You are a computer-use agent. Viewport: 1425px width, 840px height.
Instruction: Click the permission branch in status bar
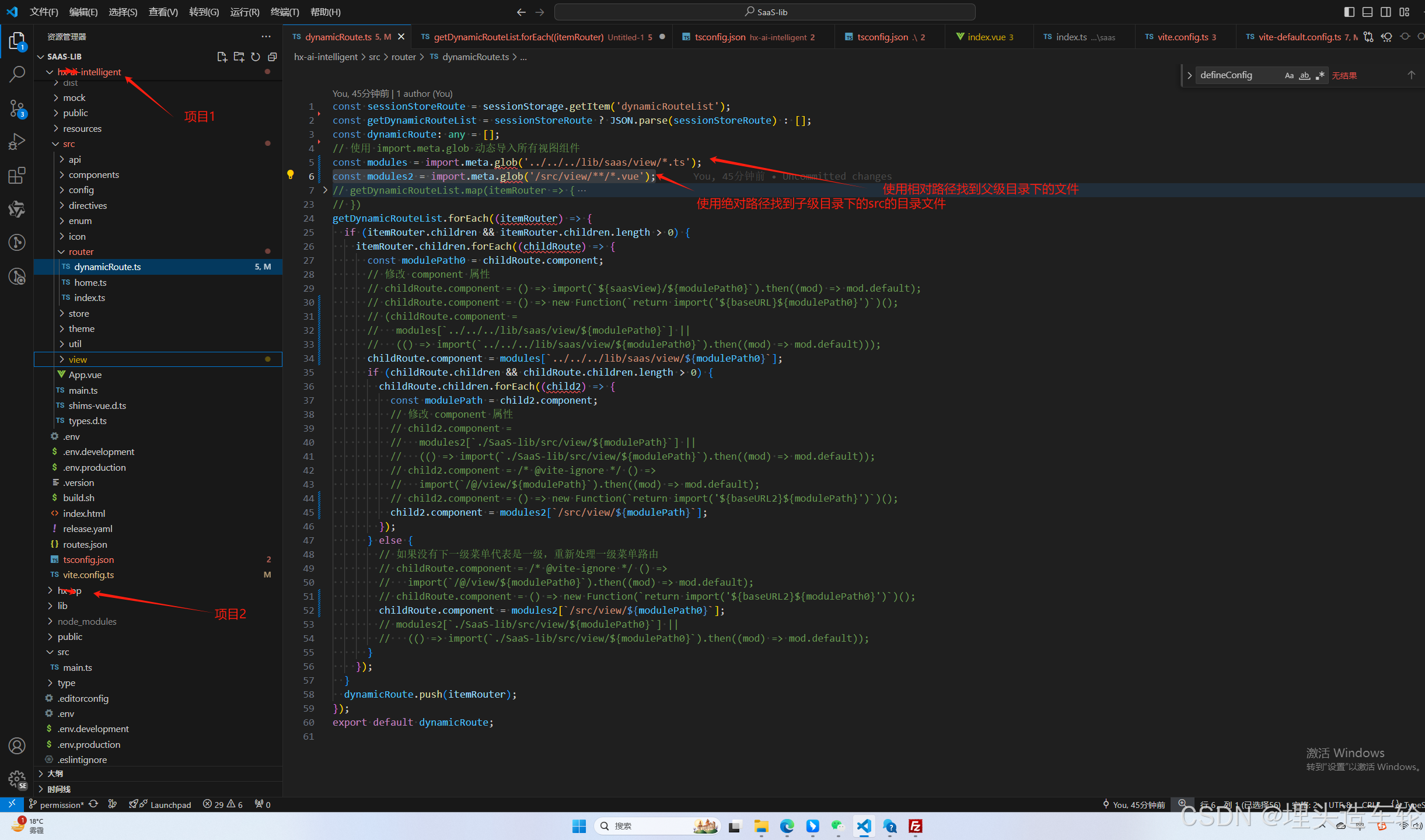[x=61, y=804]
